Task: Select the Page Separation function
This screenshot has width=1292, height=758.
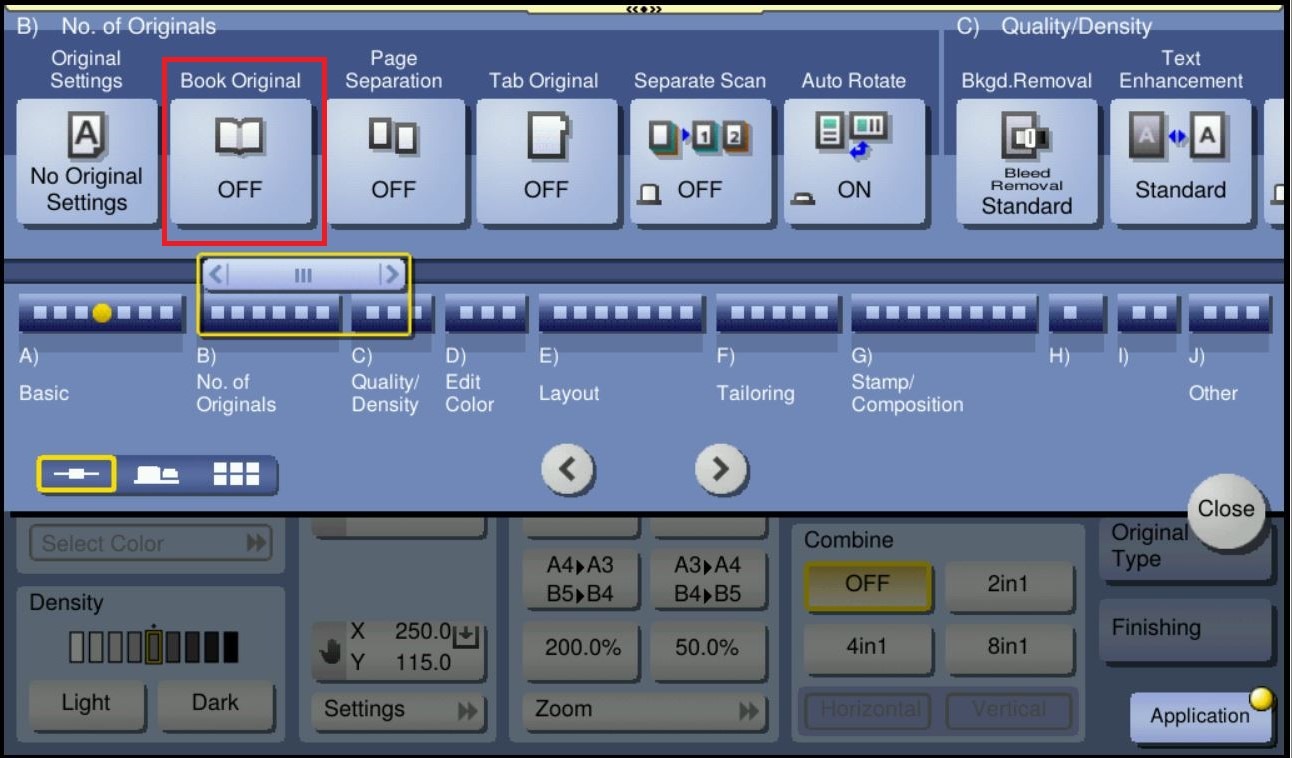Action: (x=394, y=160)
